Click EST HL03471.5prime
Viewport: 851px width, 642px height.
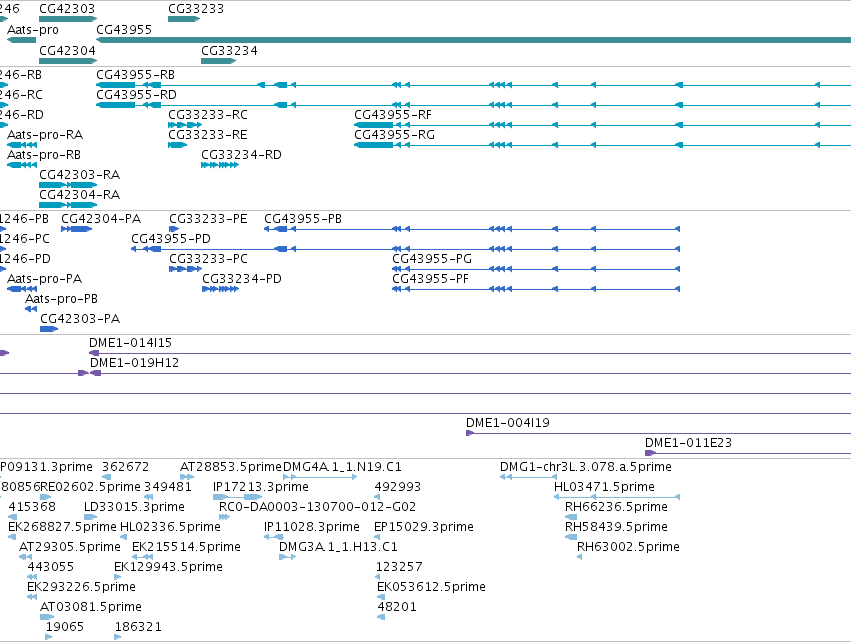pyautogui.click(x=605, y=487)
